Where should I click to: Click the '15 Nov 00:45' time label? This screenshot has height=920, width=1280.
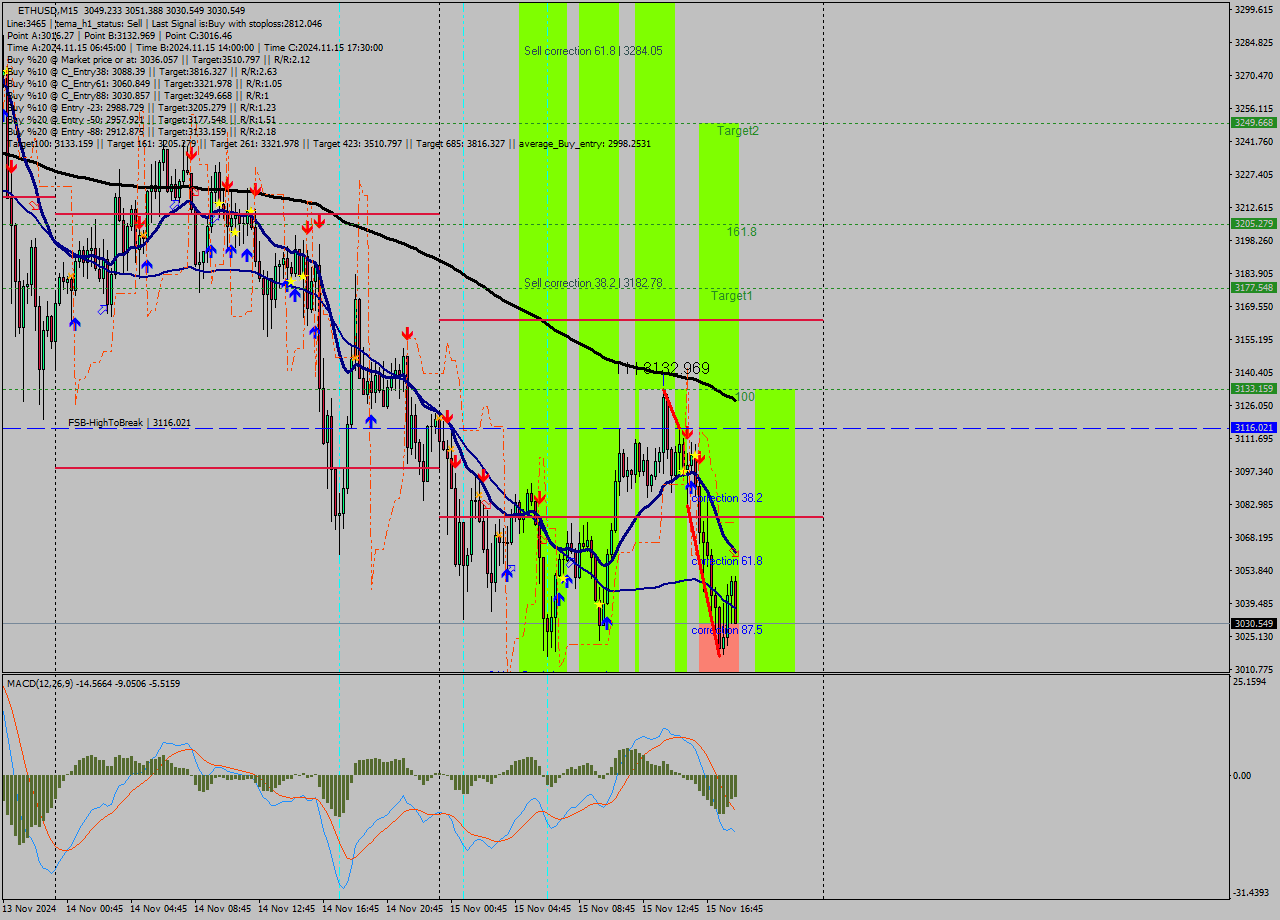478,909
